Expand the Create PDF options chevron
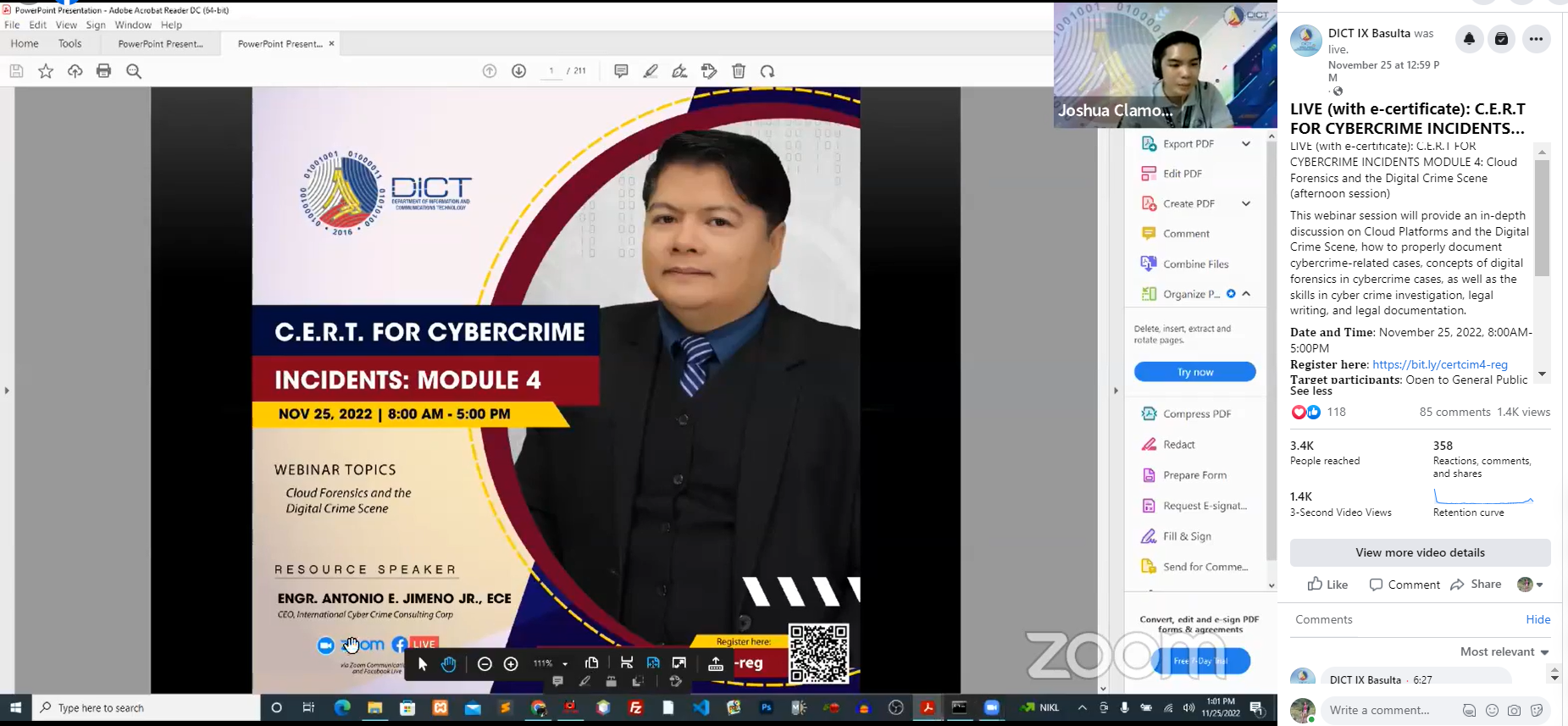Viewport: 1568px width, 726px height. click(x=1246, y=203)
